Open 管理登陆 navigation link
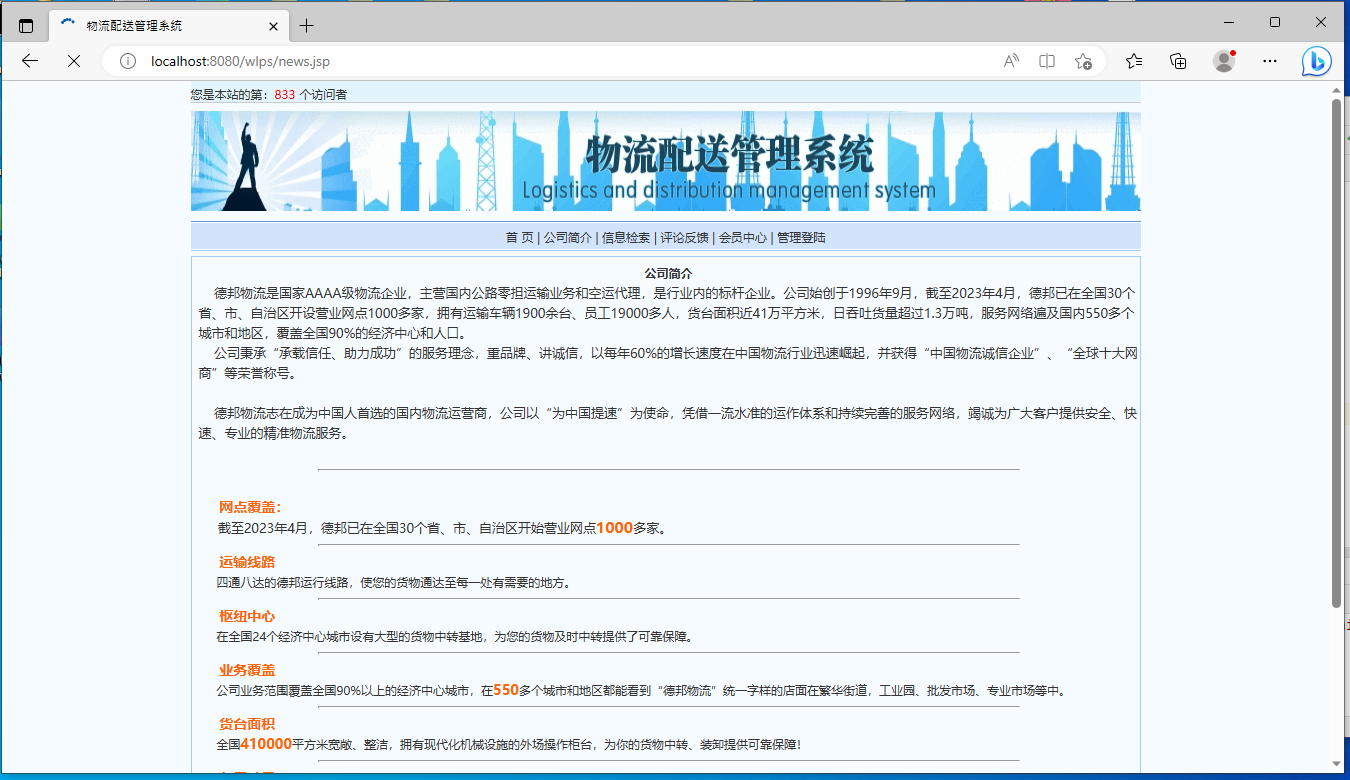 click(x=802, y=238)
